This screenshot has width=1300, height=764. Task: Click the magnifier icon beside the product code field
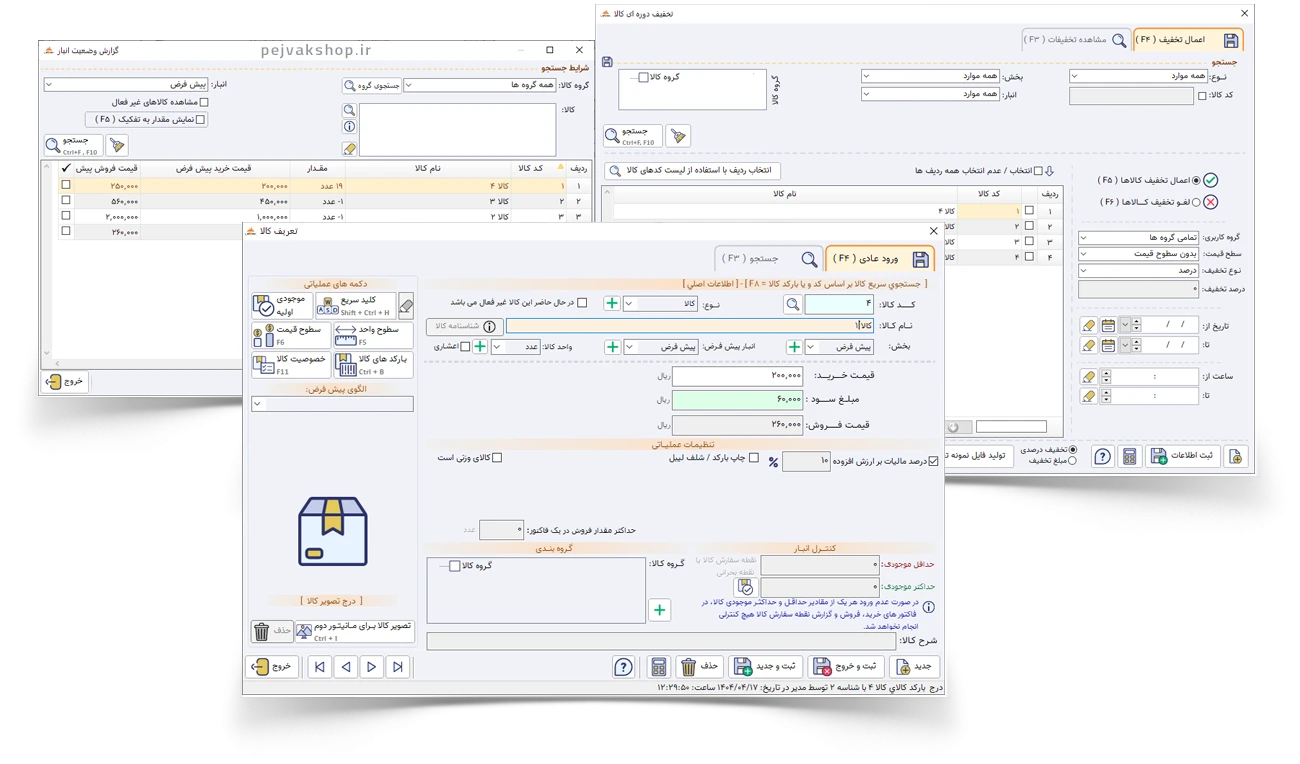[791, 304]
